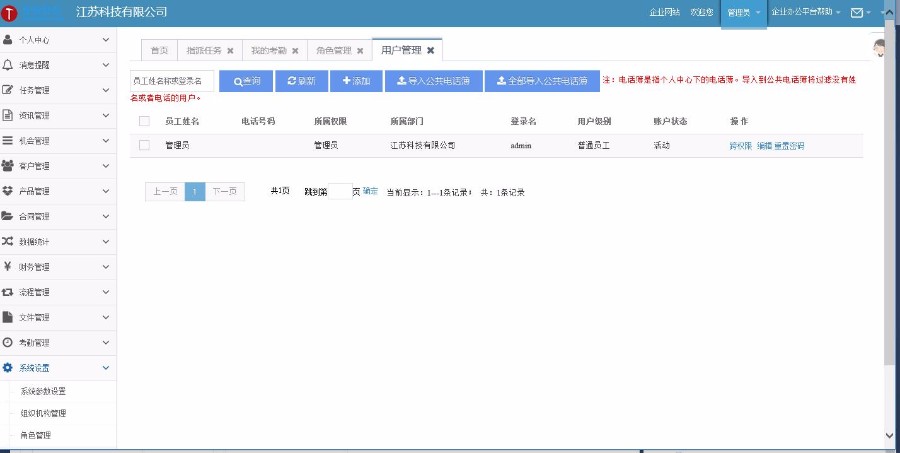This screenshot has width=900, height=453.
Task: Close the 指派任务 tab with its X
Action: pyautogui.click(x=230, y=51)
